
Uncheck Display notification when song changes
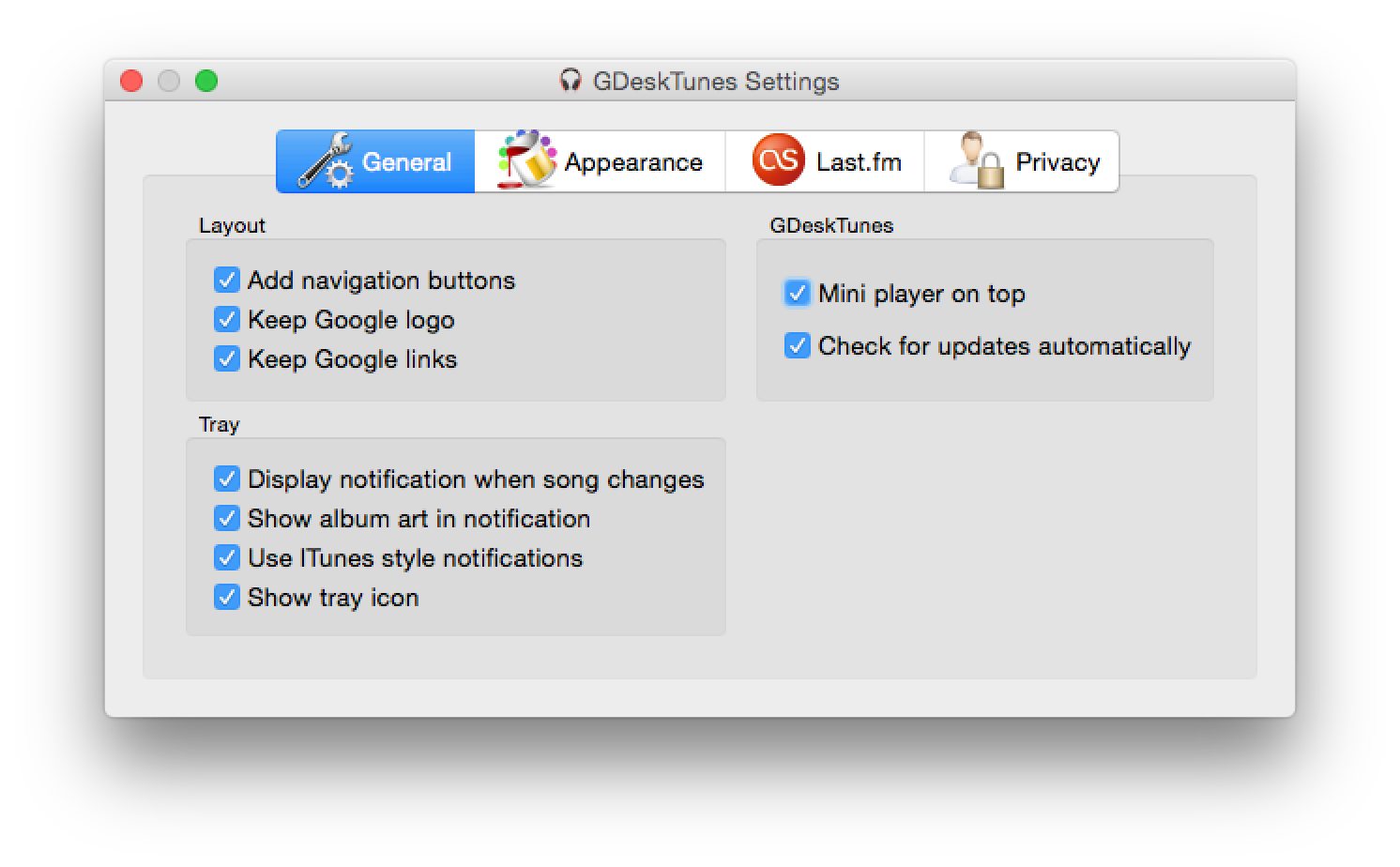pyautogui.click(x=227, y=479)
